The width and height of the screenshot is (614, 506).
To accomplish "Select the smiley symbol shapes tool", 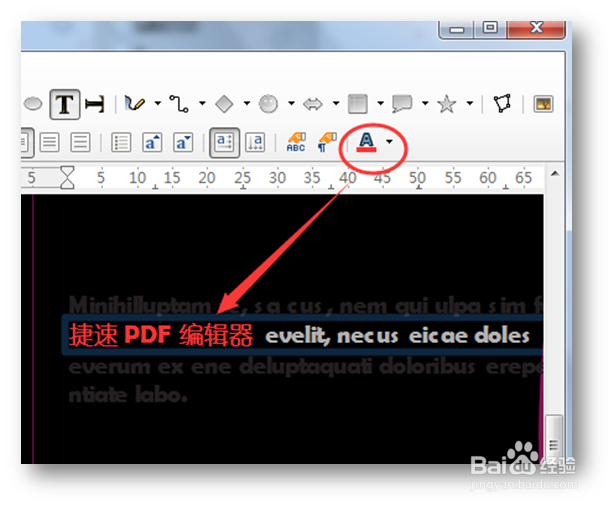I will (268, 104).
